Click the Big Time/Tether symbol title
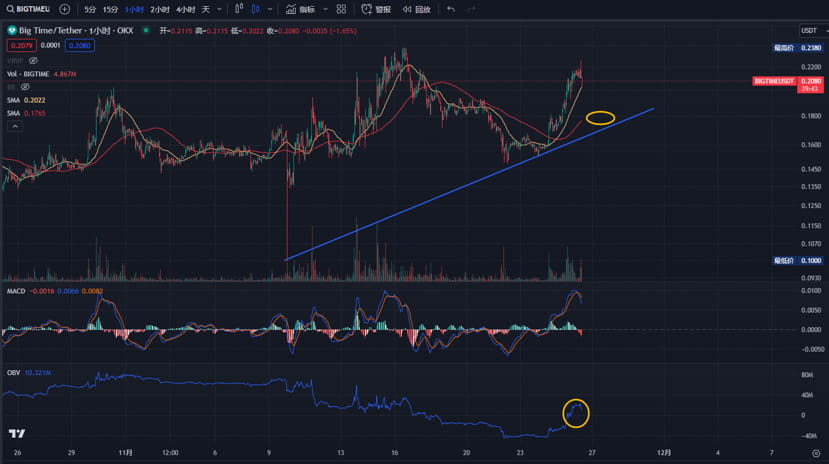The height and width of the screenshot is (464, 829). 76,31
